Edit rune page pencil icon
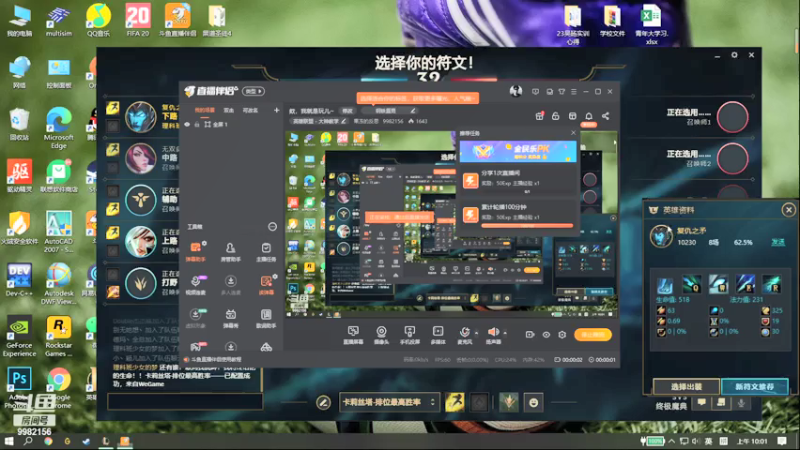Screen dimensions: 800x450 tap(323, 403)
